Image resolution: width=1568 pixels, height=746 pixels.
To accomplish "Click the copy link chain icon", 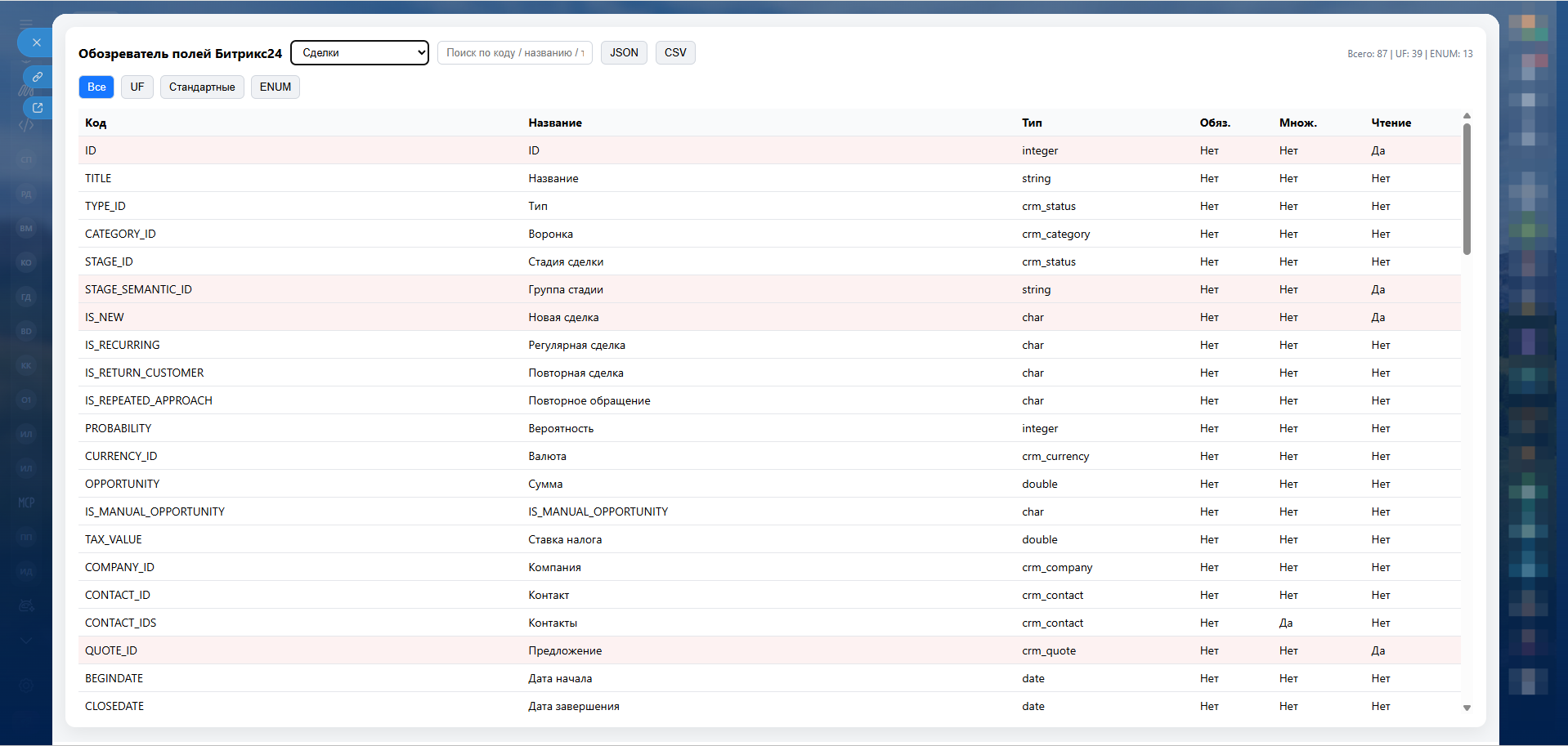I will coord(38,77).
